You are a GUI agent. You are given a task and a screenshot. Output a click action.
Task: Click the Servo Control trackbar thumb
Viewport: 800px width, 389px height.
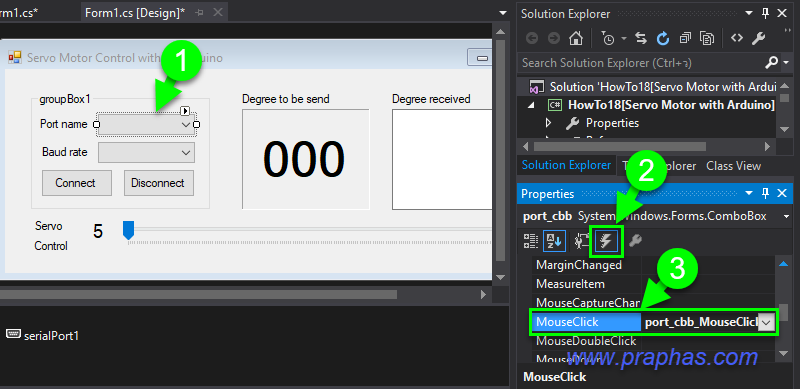[x=128, y=230]
